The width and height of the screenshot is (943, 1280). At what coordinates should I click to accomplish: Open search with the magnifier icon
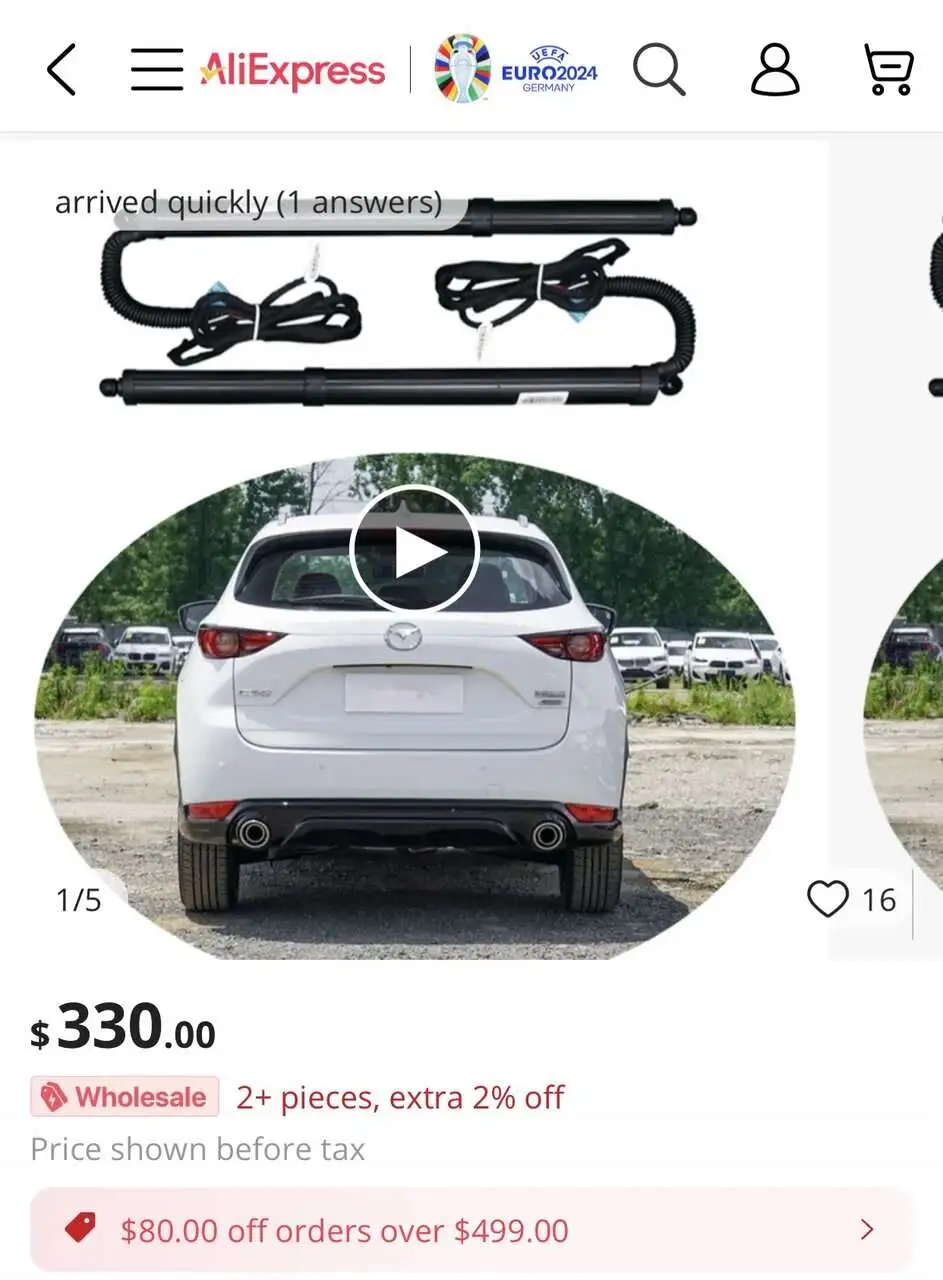(x=660, y=70)
